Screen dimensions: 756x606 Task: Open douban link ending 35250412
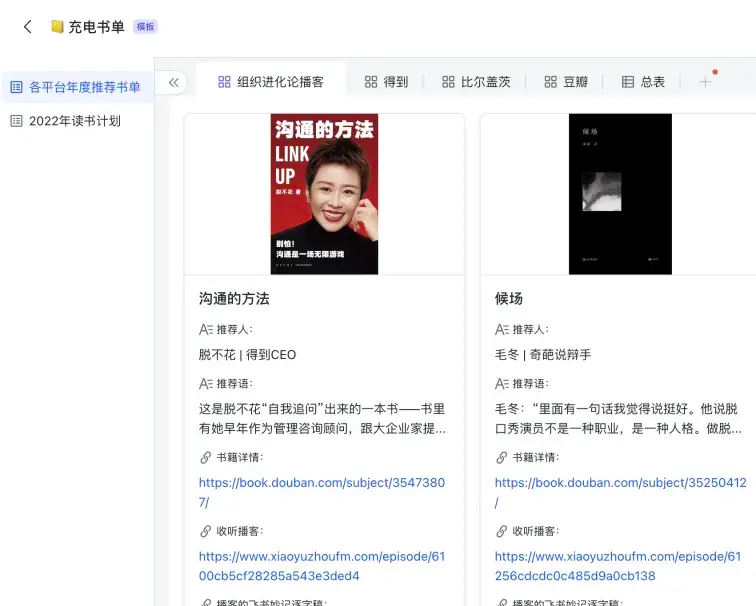pyautogui.click(x=621, y=492)
